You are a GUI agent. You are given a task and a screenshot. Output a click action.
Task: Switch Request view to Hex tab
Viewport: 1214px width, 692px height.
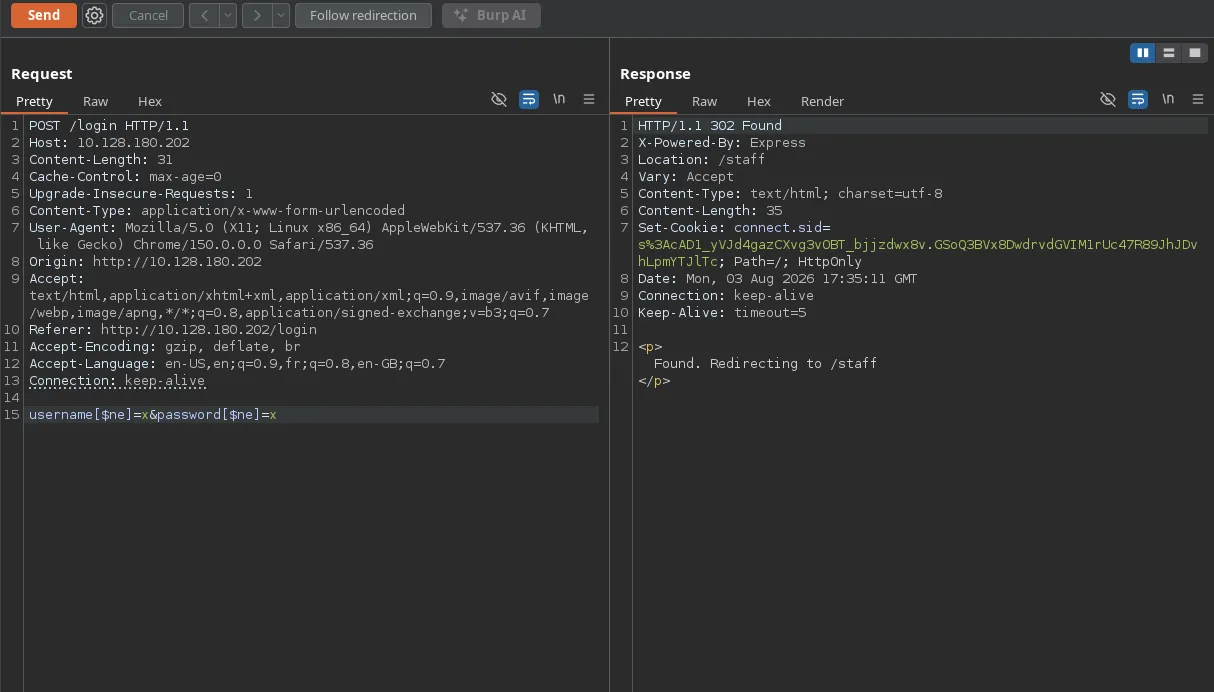click(x=150, y=101)
